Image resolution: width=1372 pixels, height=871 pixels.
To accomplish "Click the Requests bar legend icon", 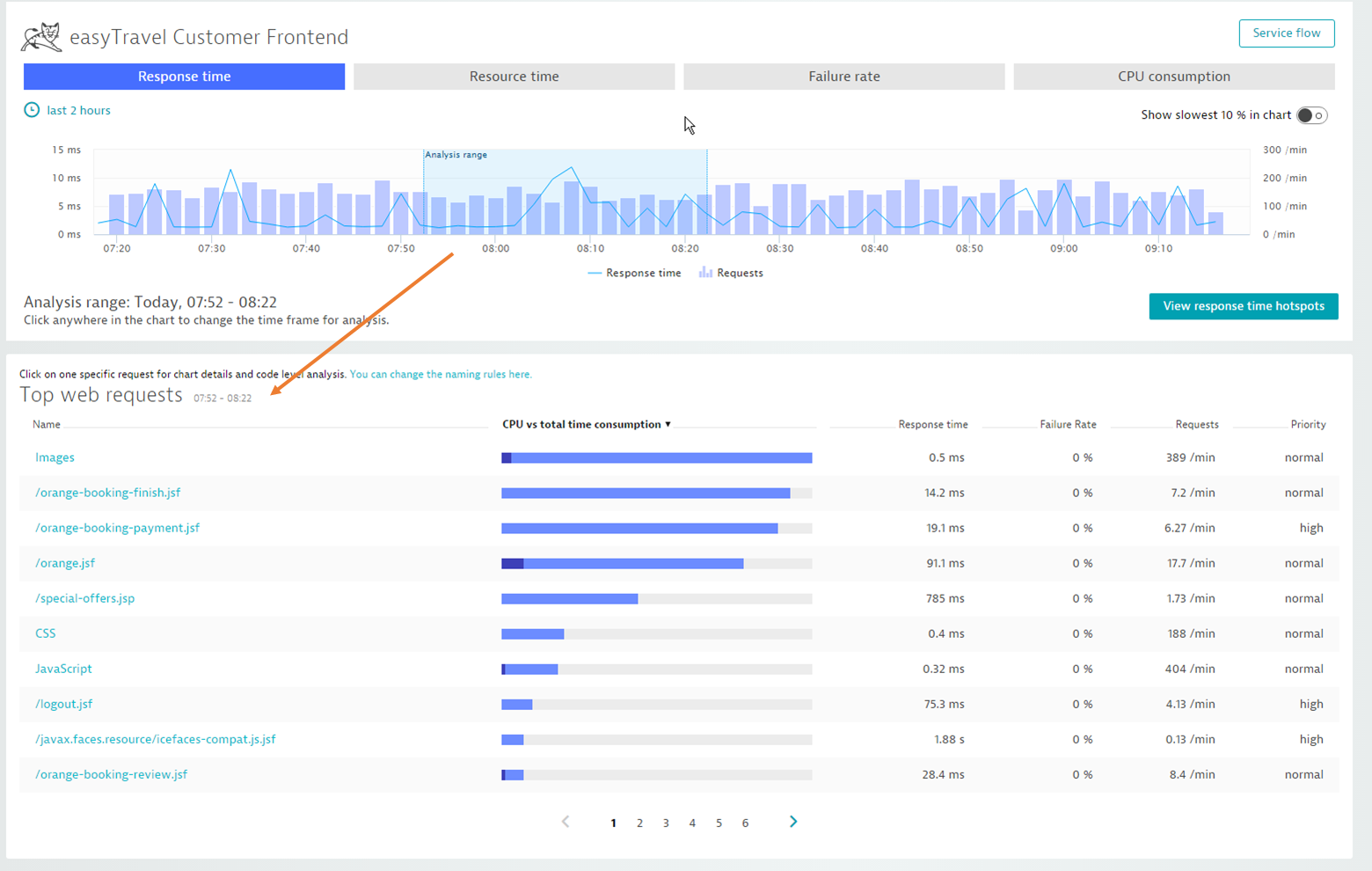I will click(x=705, y=273).
